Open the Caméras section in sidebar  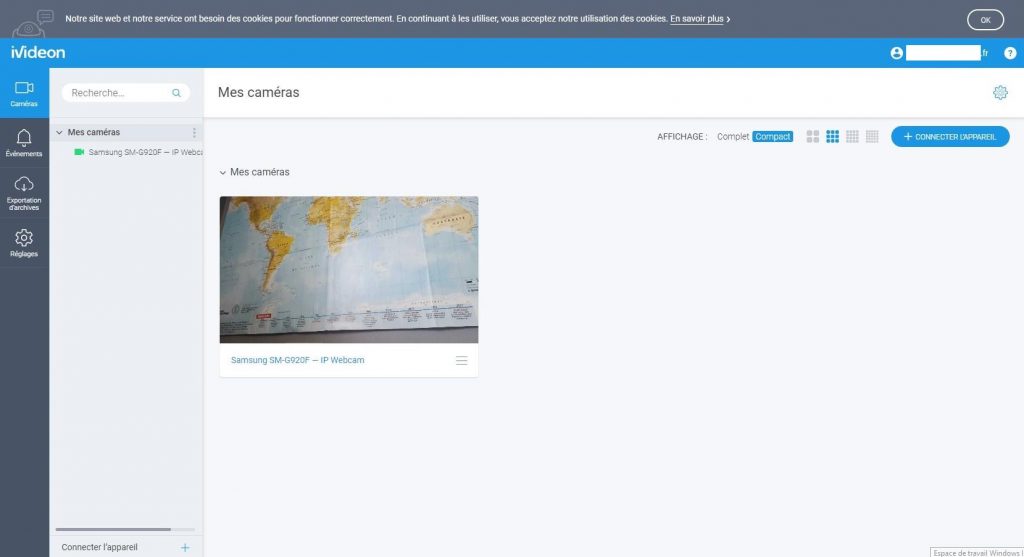(x=24, y=94)
